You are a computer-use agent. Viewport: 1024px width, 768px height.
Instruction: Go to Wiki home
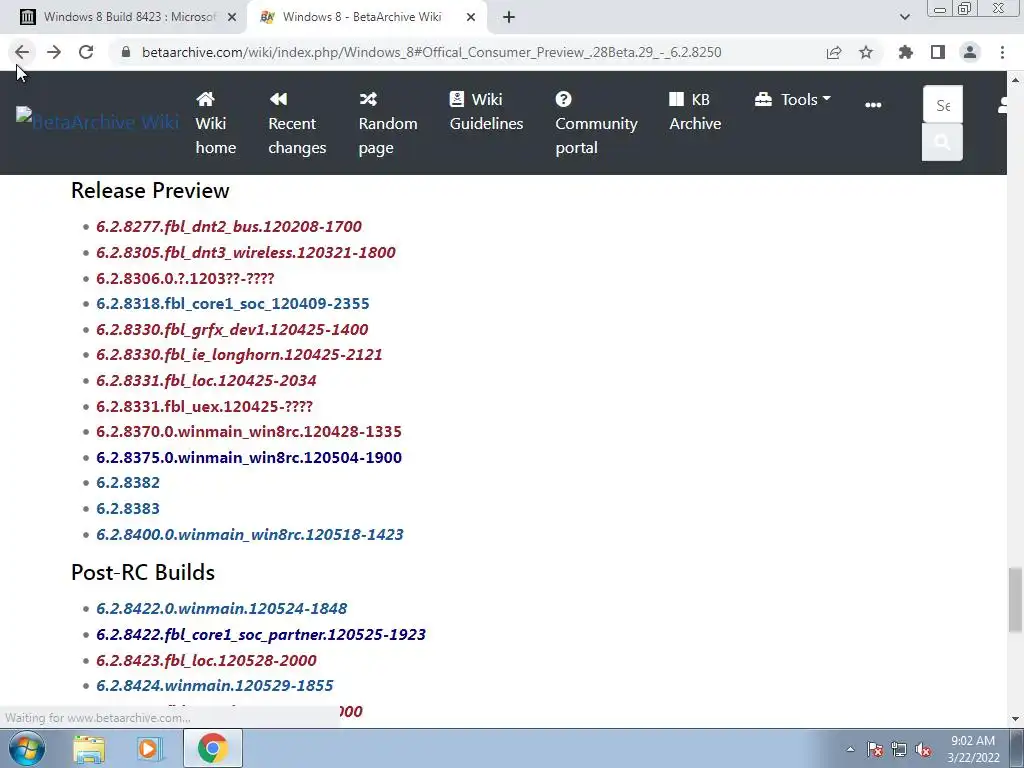(216, 123)
